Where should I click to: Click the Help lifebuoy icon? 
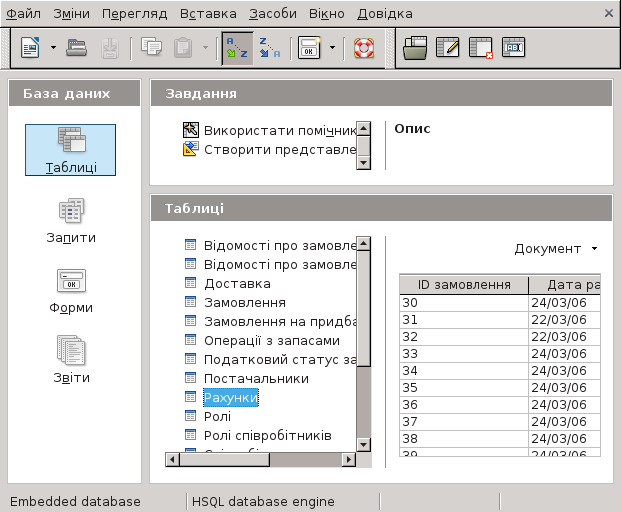point(364,48)
